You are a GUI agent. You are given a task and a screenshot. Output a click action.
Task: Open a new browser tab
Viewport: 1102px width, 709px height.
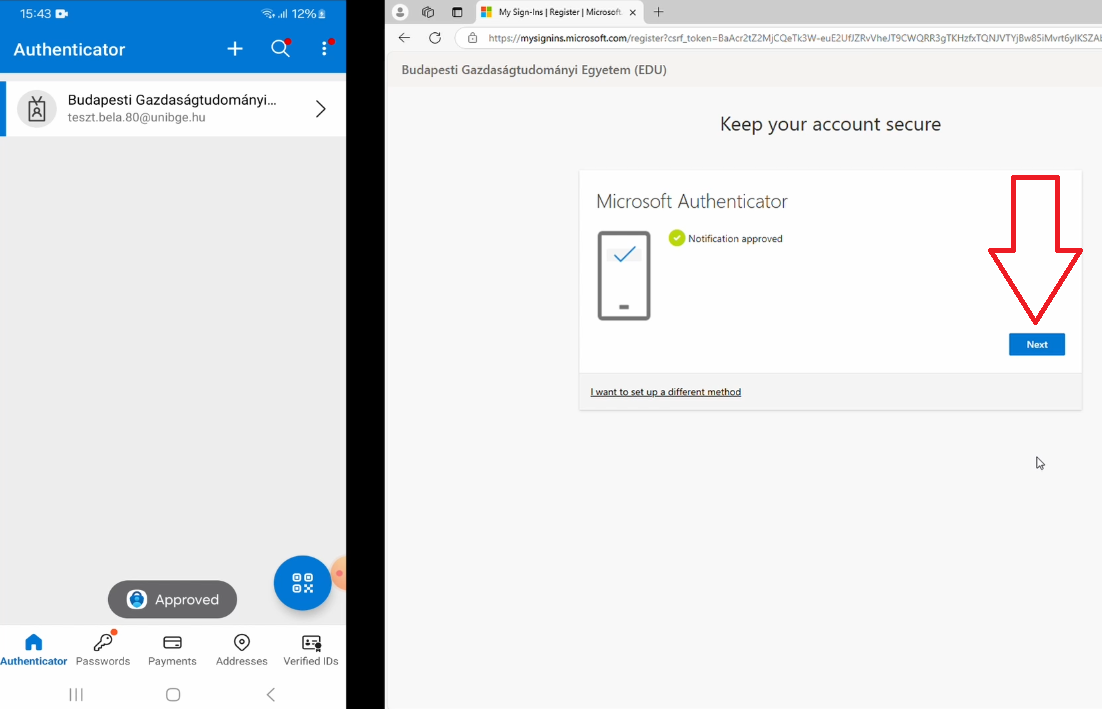tap(659, 12)
